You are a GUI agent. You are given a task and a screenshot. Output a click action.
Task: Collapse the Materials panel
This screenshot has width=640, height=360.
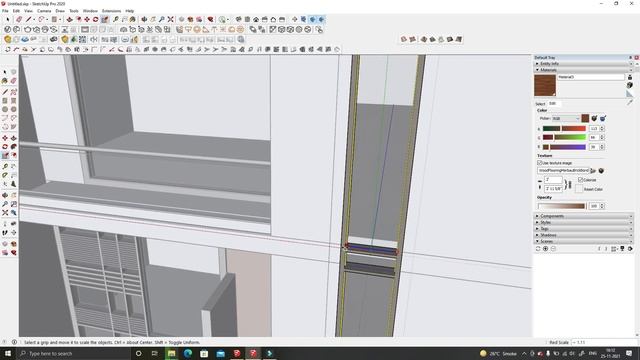pos(584,70)
